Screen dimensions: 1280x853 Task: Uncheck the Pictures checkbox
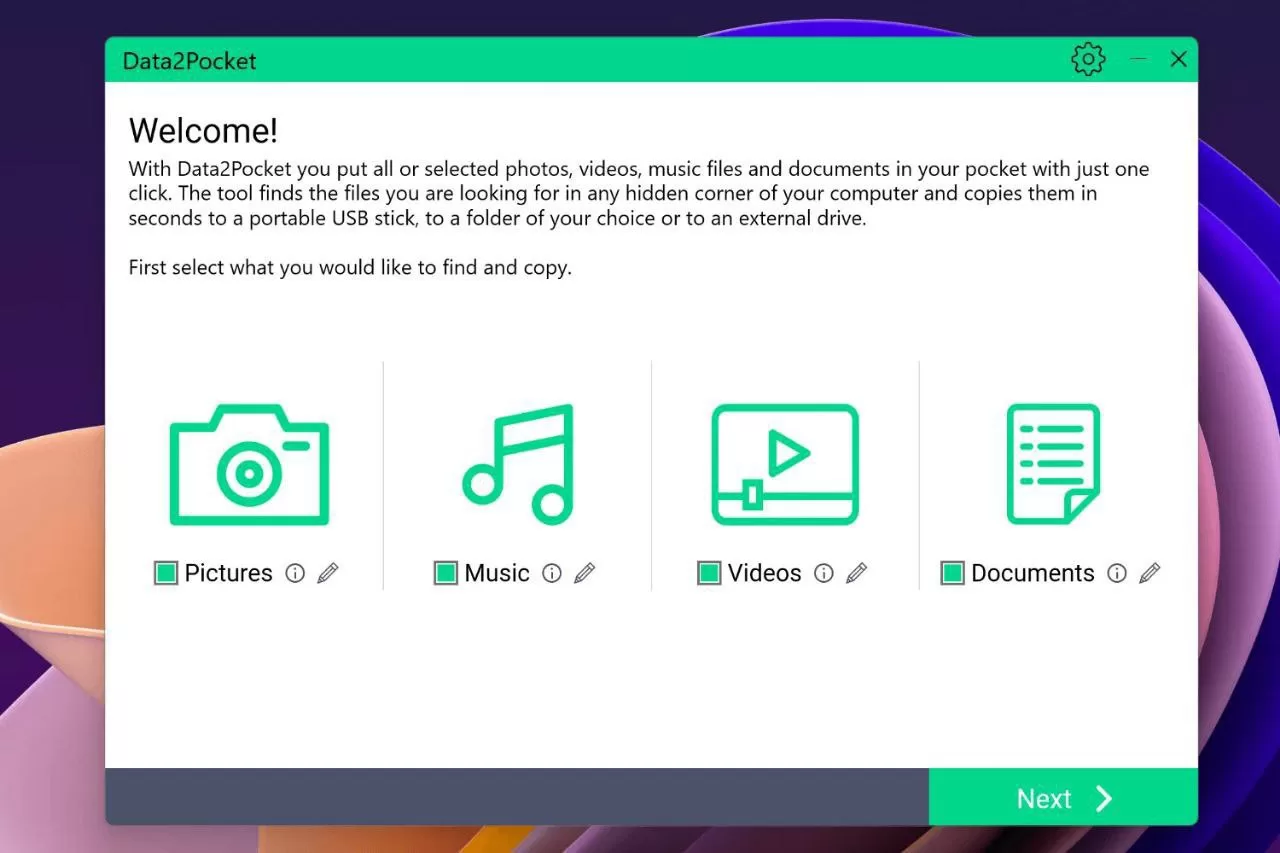[166, 573]
